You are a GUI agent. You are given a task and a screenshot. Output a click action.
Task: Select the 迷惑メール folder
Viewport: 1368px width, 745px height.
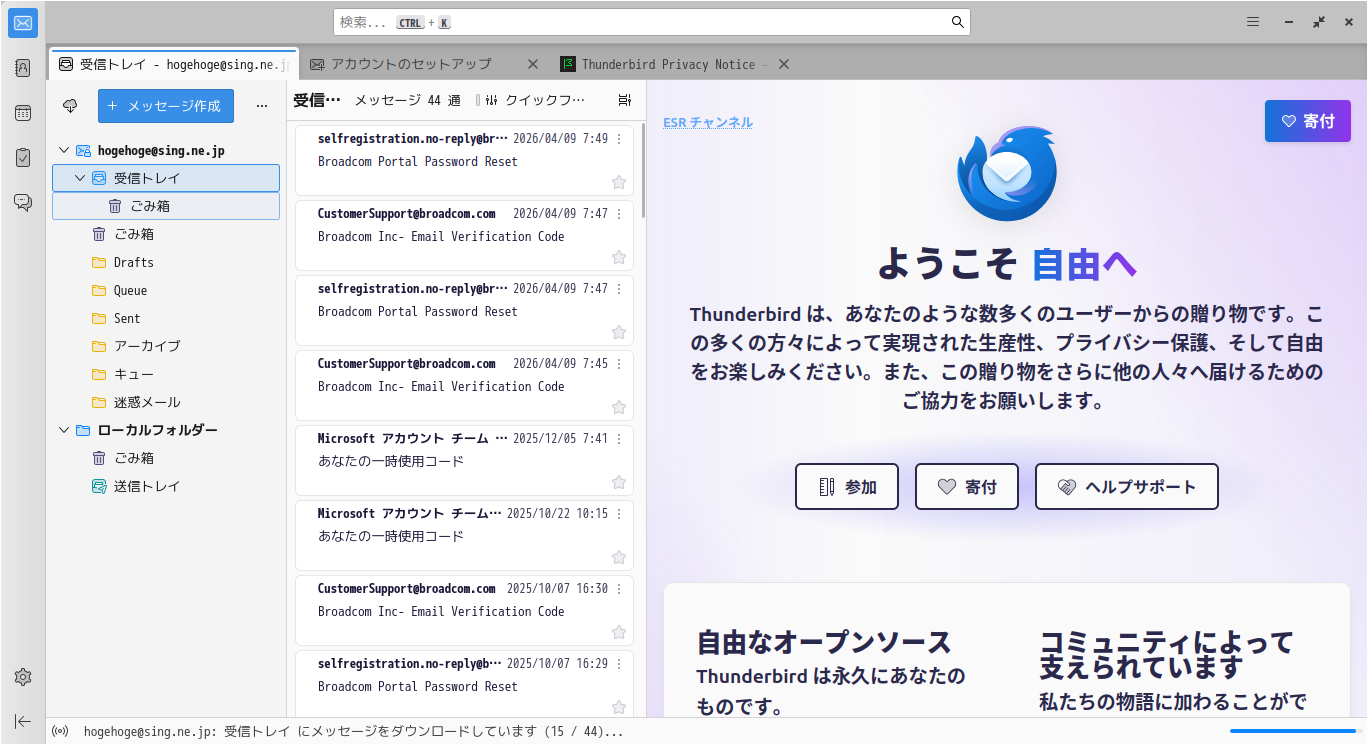[x=166, y=402]
